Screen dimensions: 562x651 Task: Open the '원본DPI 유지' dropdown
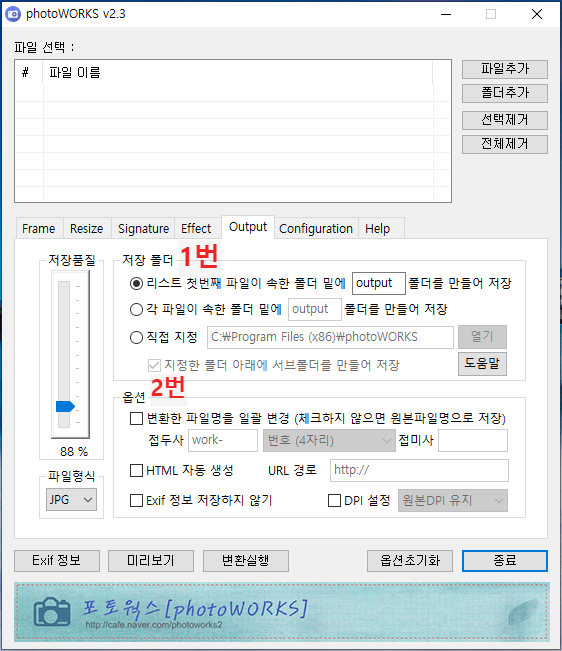pos(452,500)
